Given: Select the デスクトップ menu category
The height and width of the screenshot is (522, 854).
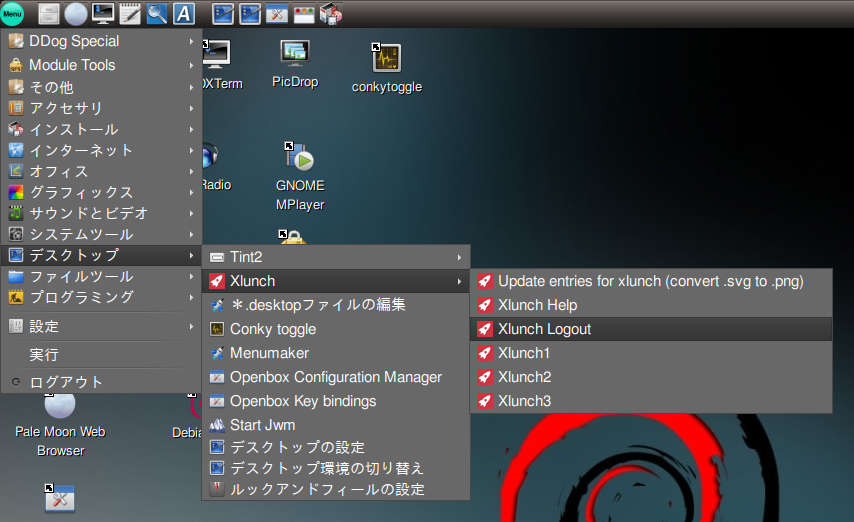Looking at the screenshot, I should (102, 256).
